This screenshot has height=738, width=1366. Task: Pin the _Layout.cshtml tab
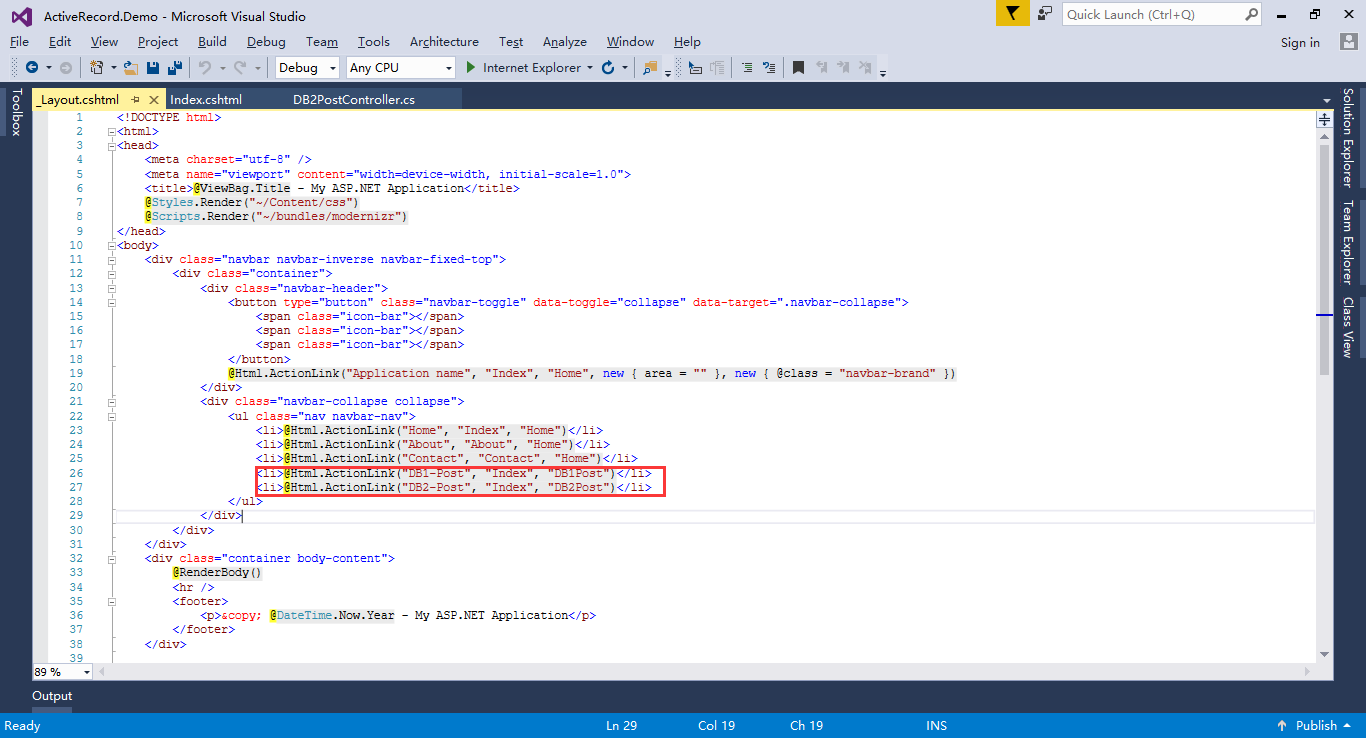[x=135, y=100]
